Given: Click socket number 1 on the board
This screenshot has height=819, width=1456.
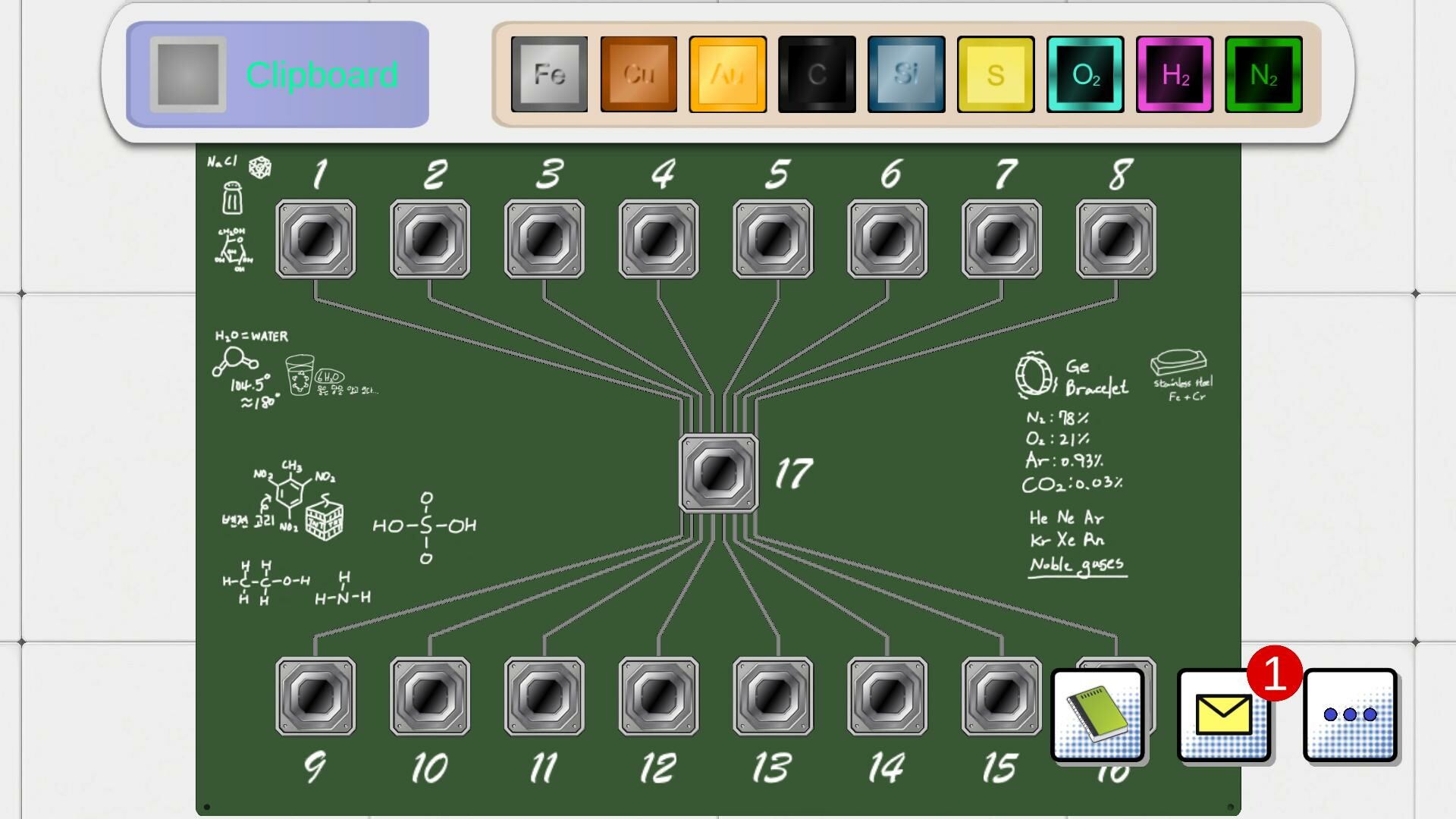Looking at the screenshot, I should pos(315,239).
